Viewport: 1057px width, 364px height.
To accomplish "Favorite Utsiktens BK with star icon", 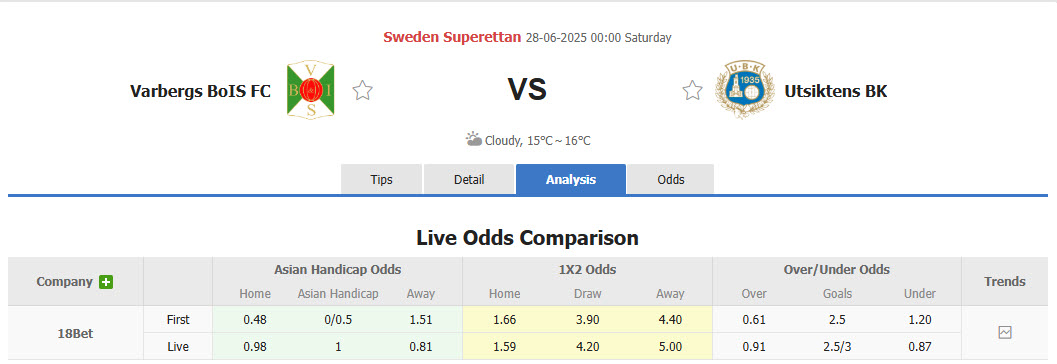I will tap(692, 90).
